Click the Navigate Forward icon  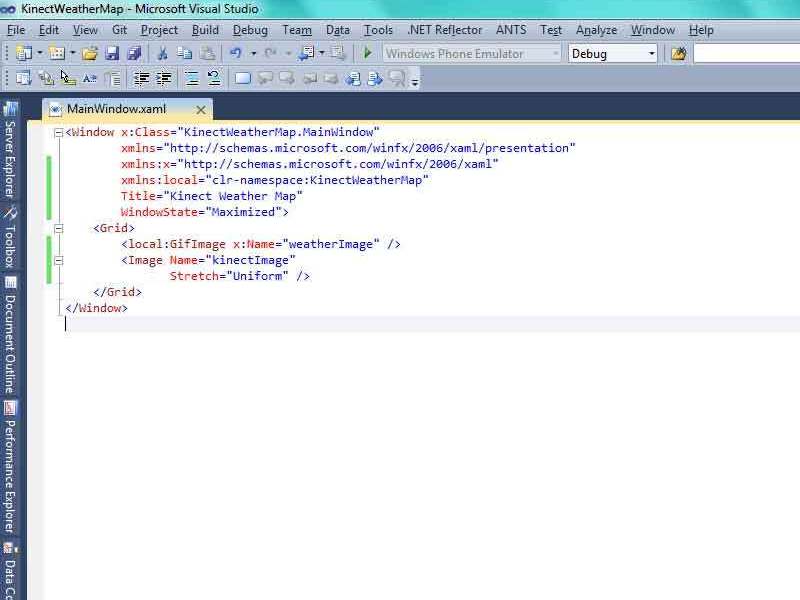tap(338, 53)
